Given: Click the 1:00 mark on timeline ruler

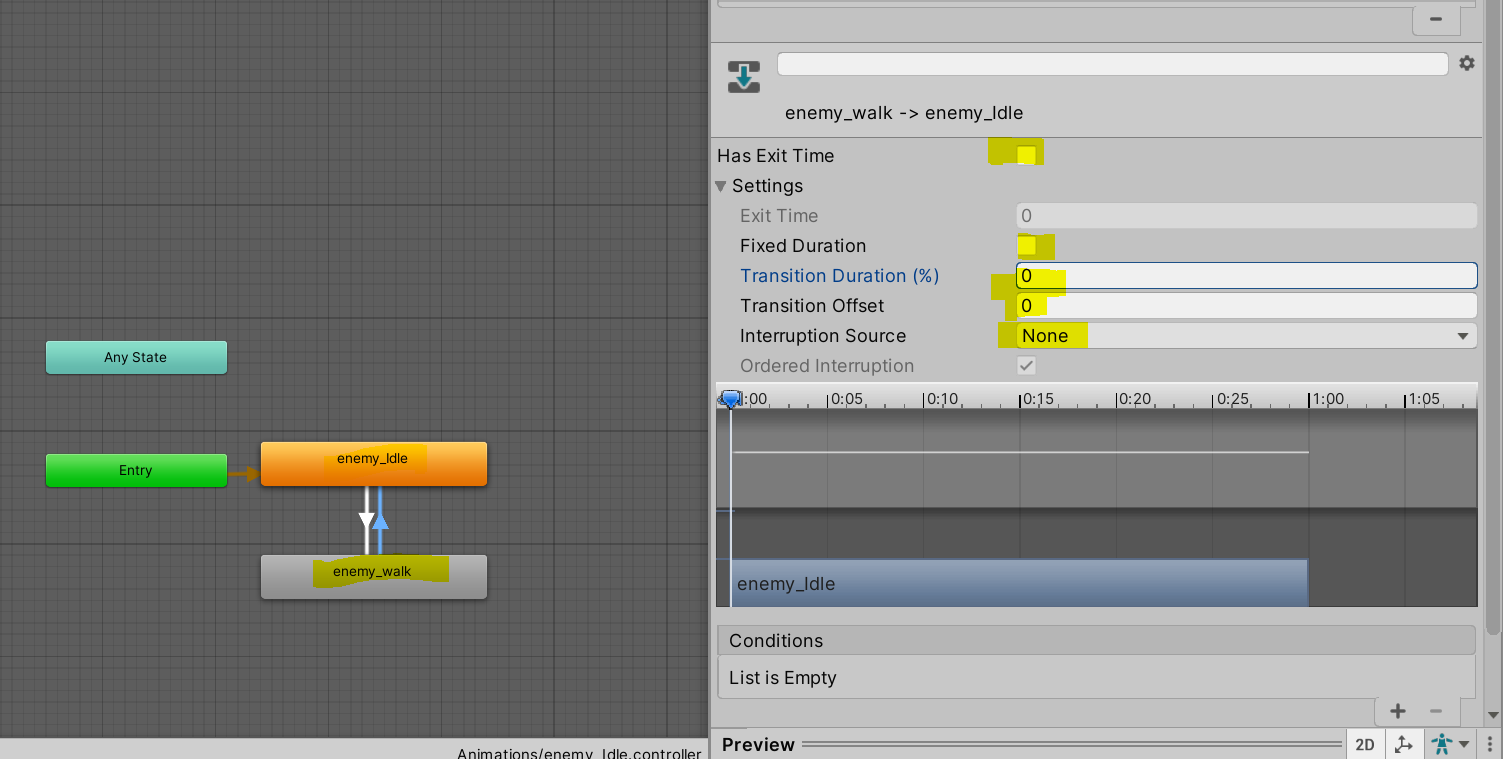Looking at the screenshot, I should click(1328, 399).
